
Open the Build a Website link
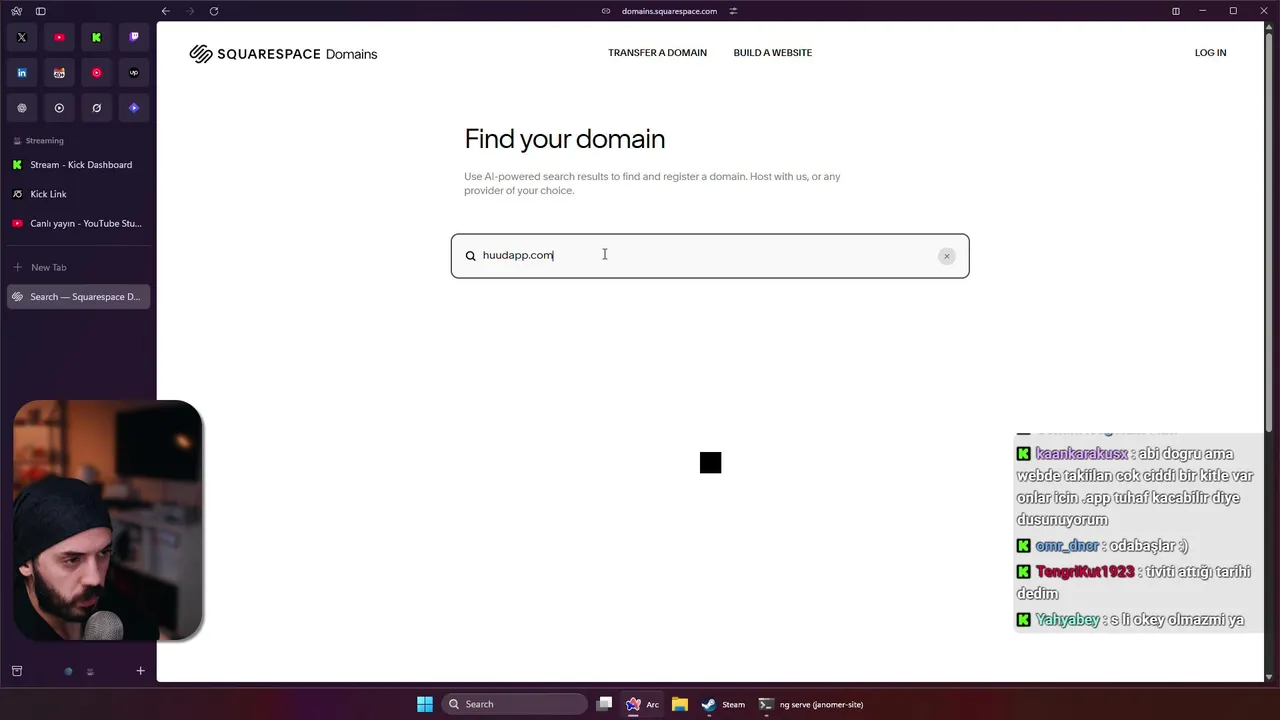772,53
